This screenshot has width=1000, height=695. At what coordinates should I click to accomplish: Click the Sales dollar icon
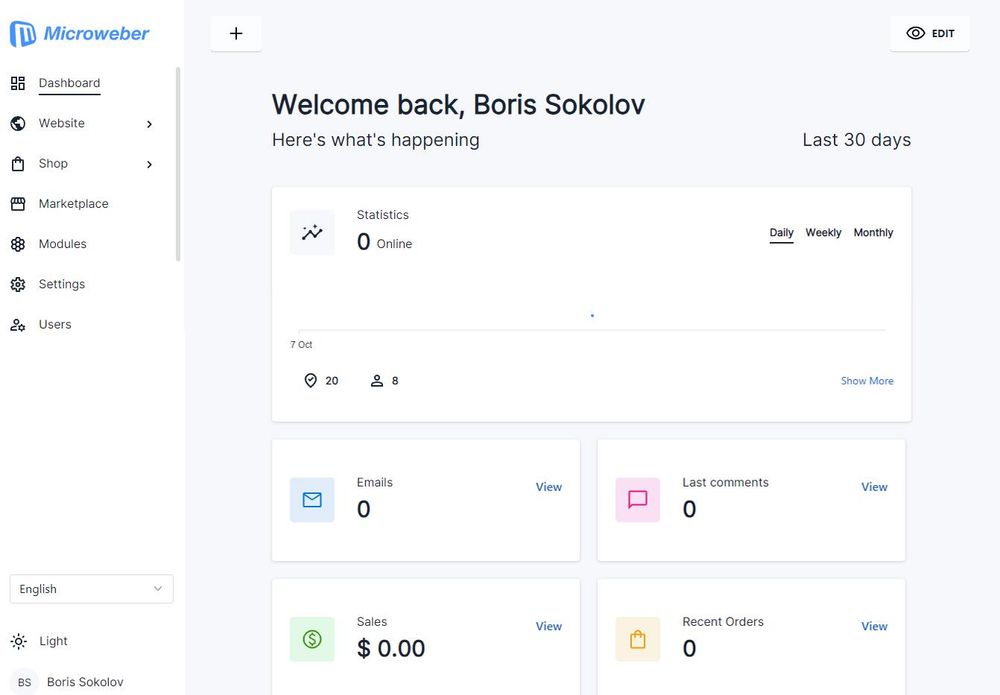(312, 639)
